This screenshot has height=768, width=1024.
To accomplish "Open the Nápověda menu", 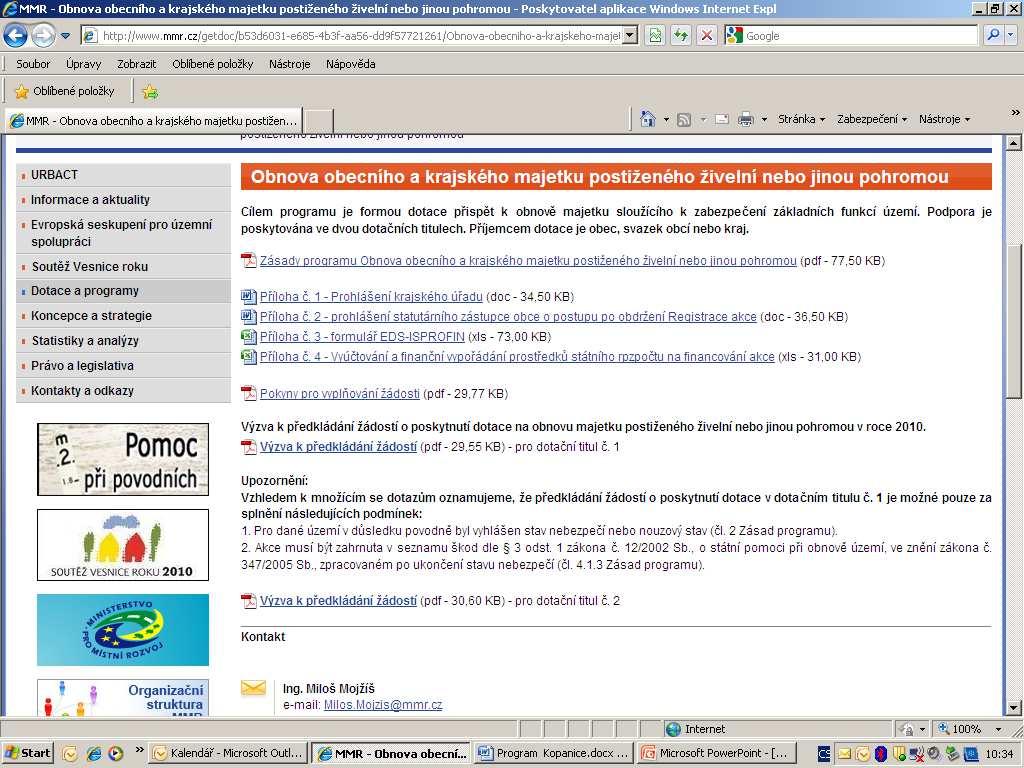I will coord(351,64).
